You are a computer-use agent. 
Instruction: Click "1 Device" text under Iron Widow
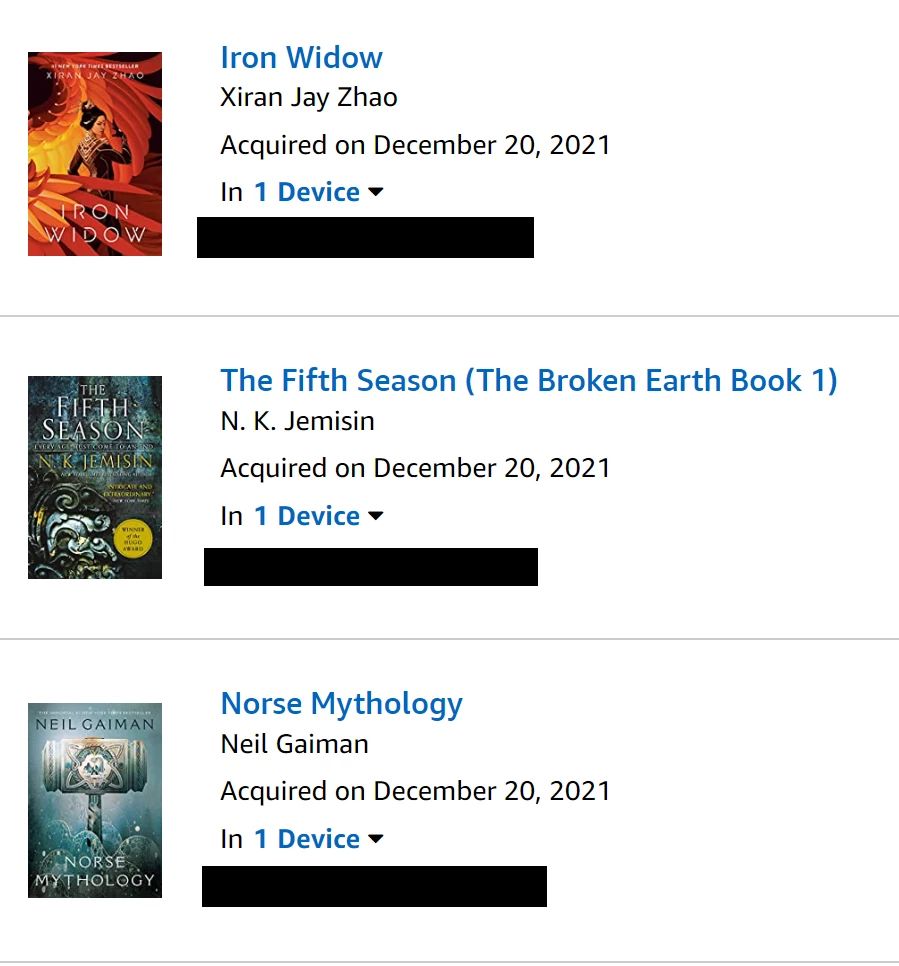click(x=306, y=192)
